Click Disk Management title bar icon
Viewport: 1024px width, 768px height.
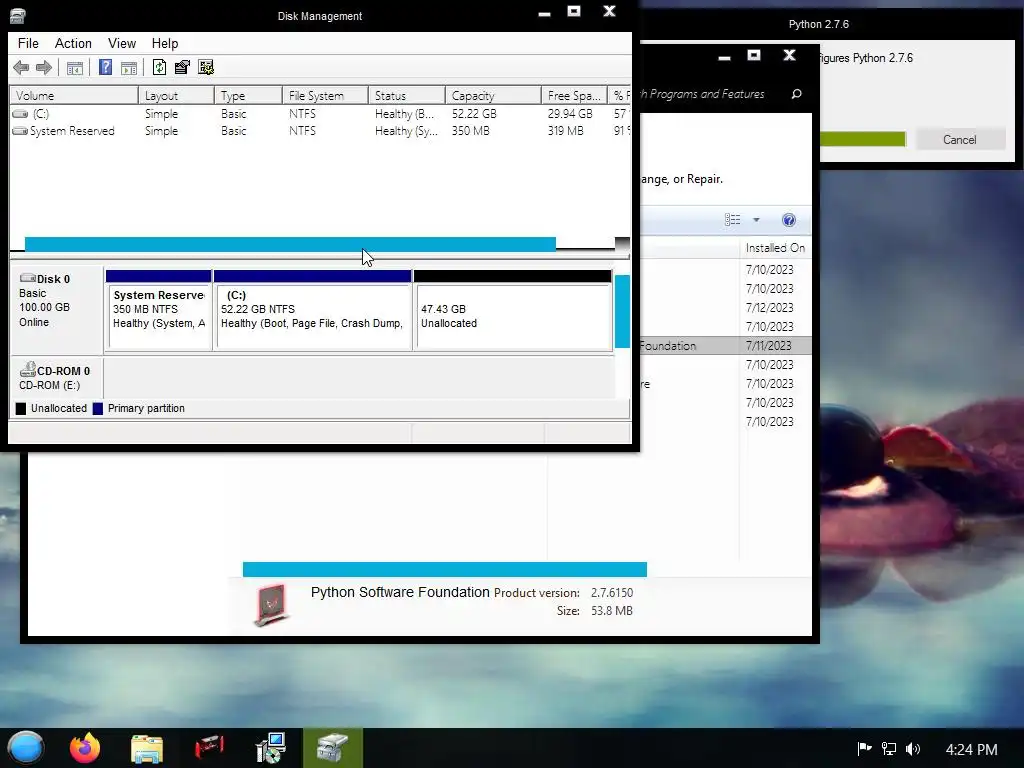(x=17, y=16)
